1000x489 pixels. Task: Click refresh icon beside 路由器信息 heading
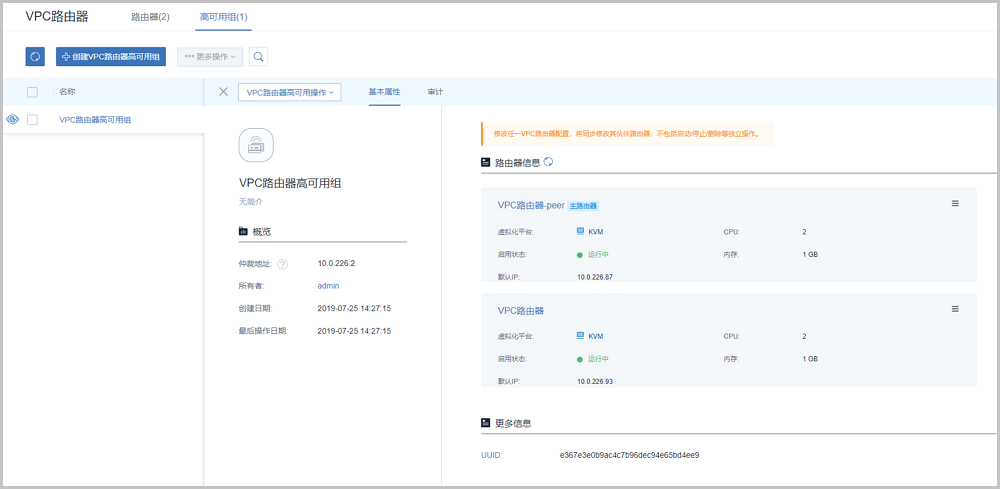point(548,162)
